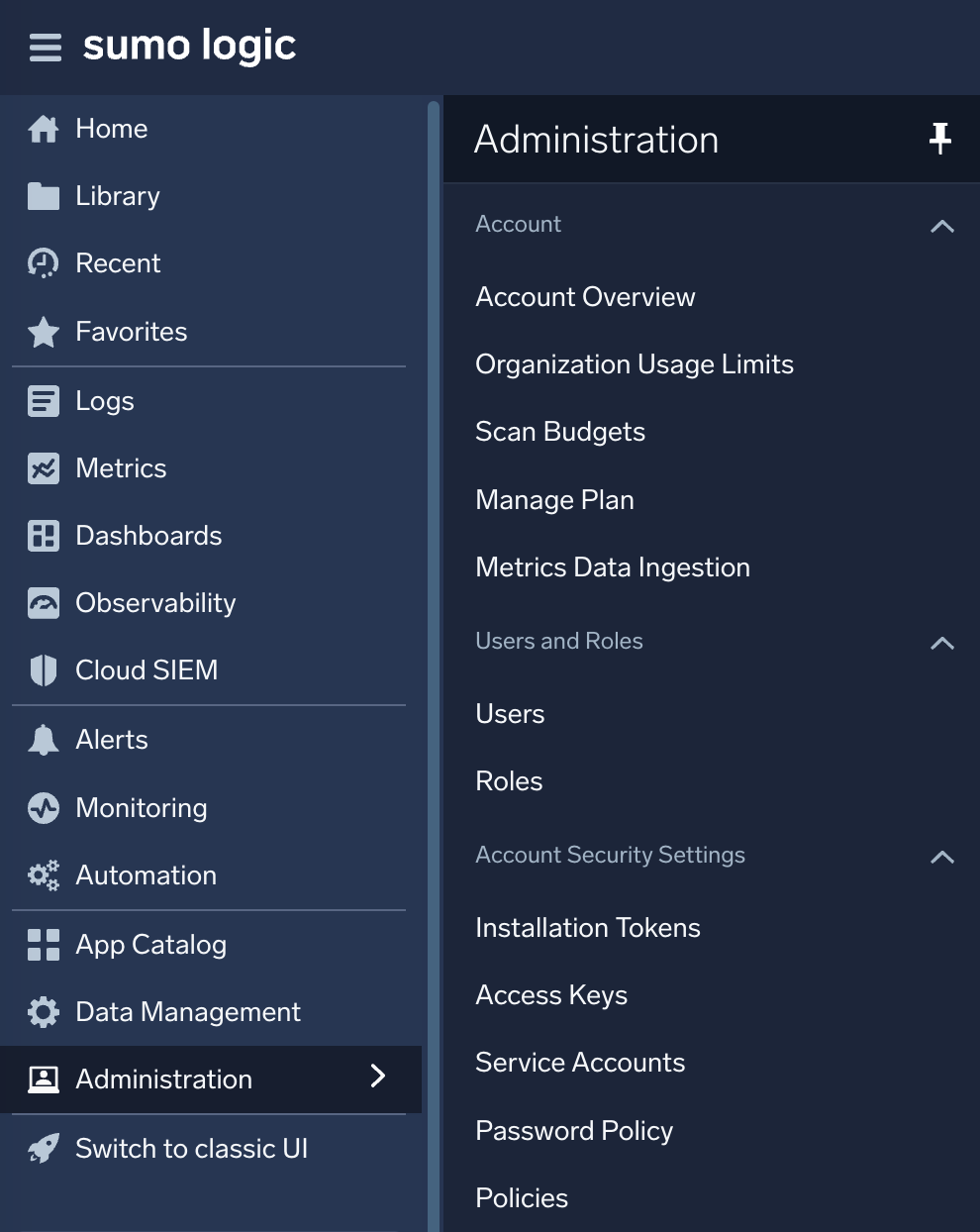Click the sumo logic logo
Viewport: 980px width, 1232px height.
tap(189, 46)
